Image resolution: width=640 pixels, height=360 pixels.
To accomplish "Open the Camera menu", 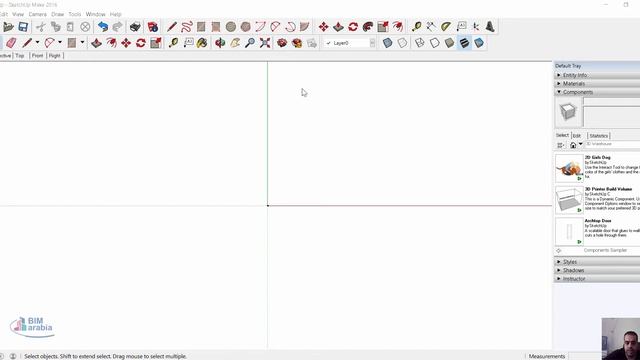I will [x=38, y=14].
